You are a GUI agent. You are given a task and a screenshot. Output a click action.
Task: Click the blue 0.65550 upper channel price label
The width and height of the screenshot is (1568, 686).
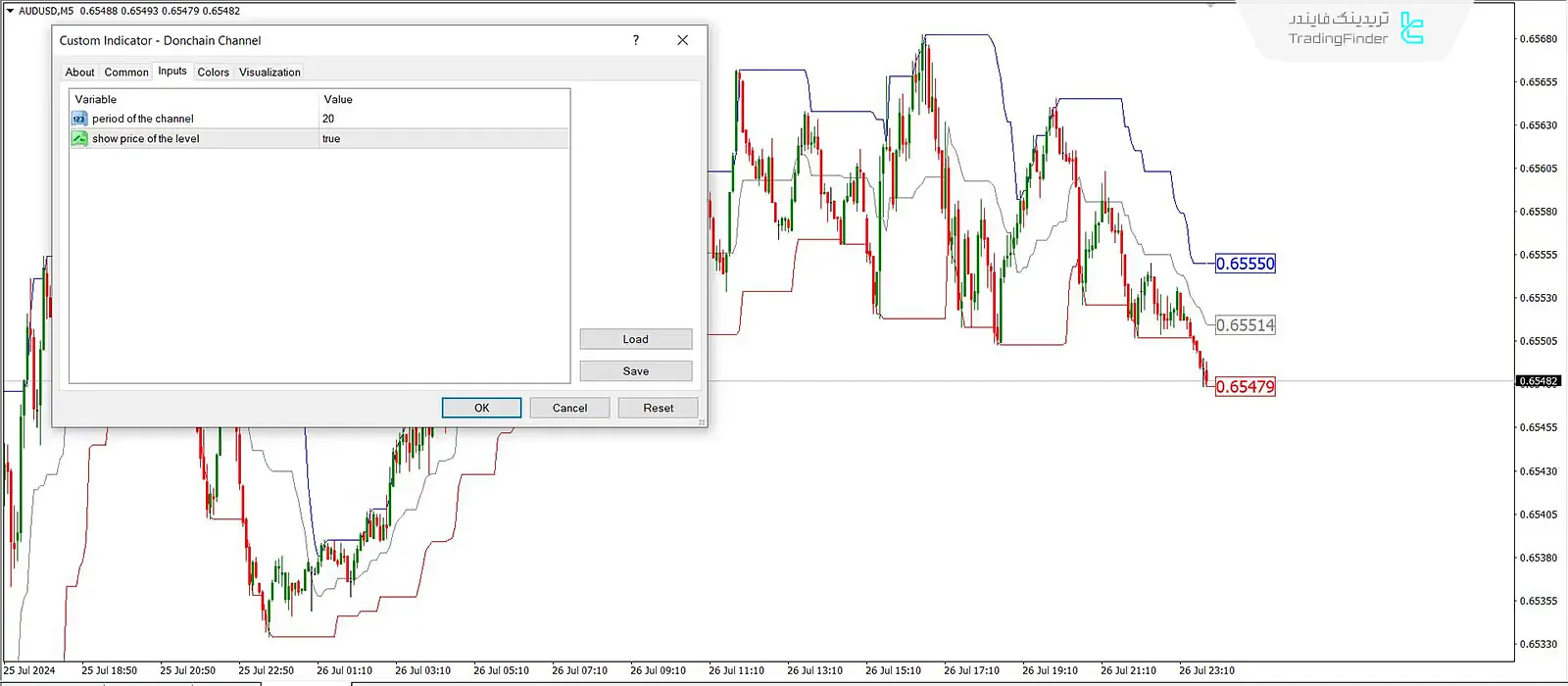(1245, 264)
